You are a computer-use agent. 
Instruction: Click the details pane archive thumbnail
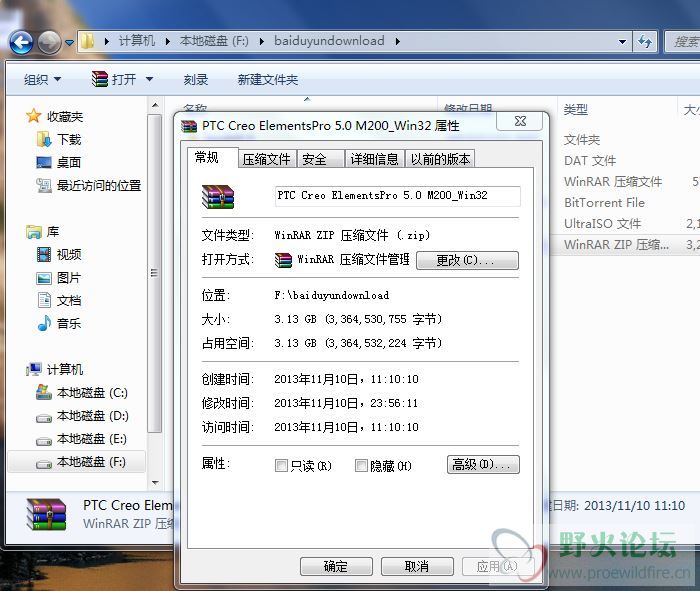click(46, 514)
